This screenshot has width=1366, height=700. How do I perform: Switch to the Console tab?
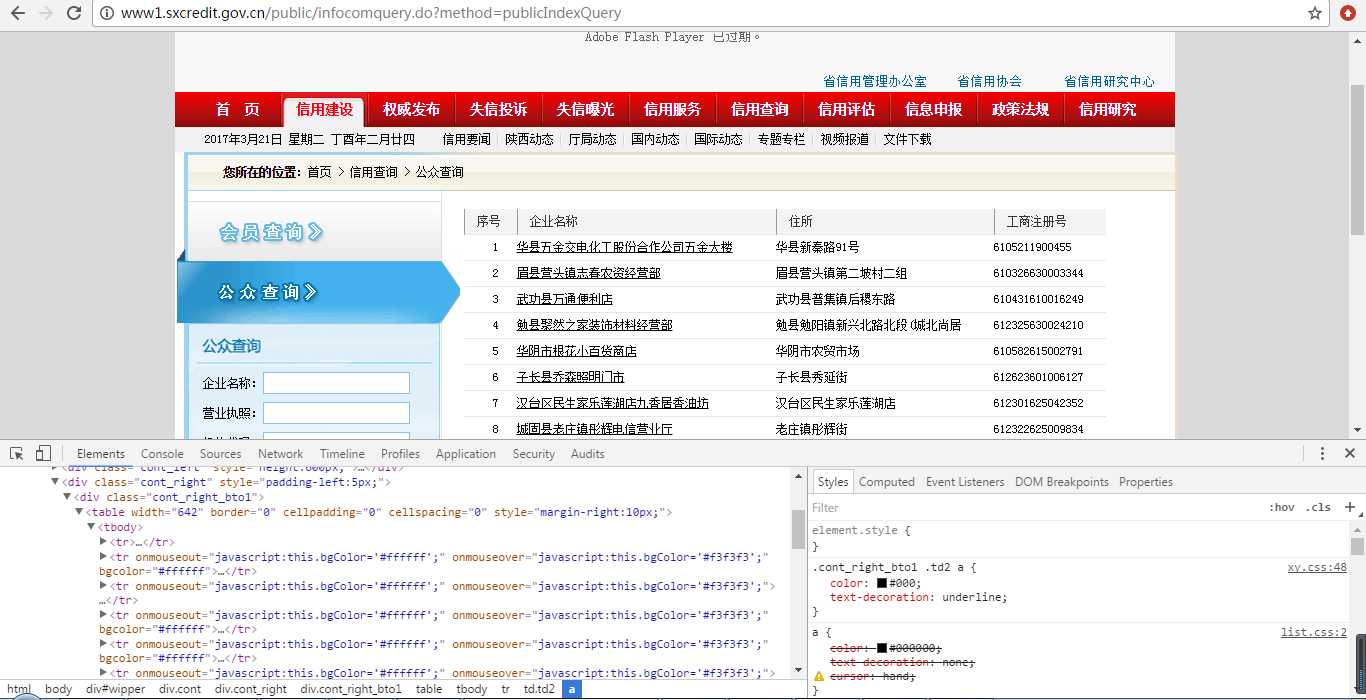pyautogui.click(x=162, y=453)
